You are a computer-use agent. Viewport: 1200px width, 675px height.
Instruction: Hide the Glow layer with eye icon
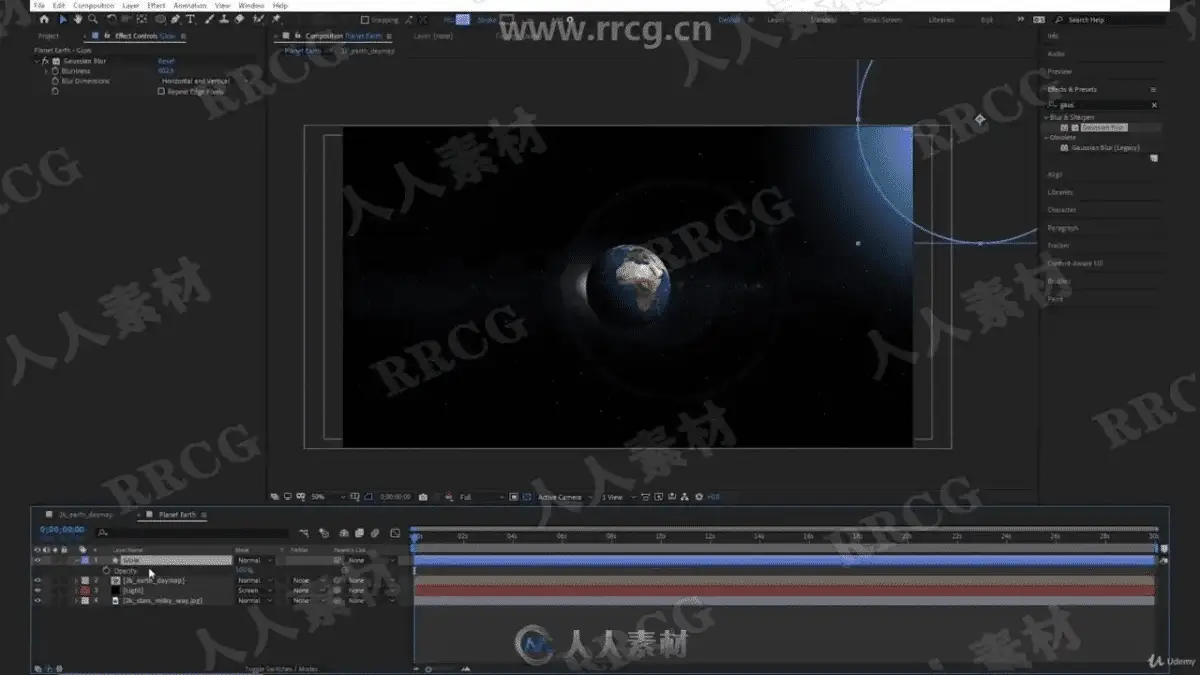38,560
